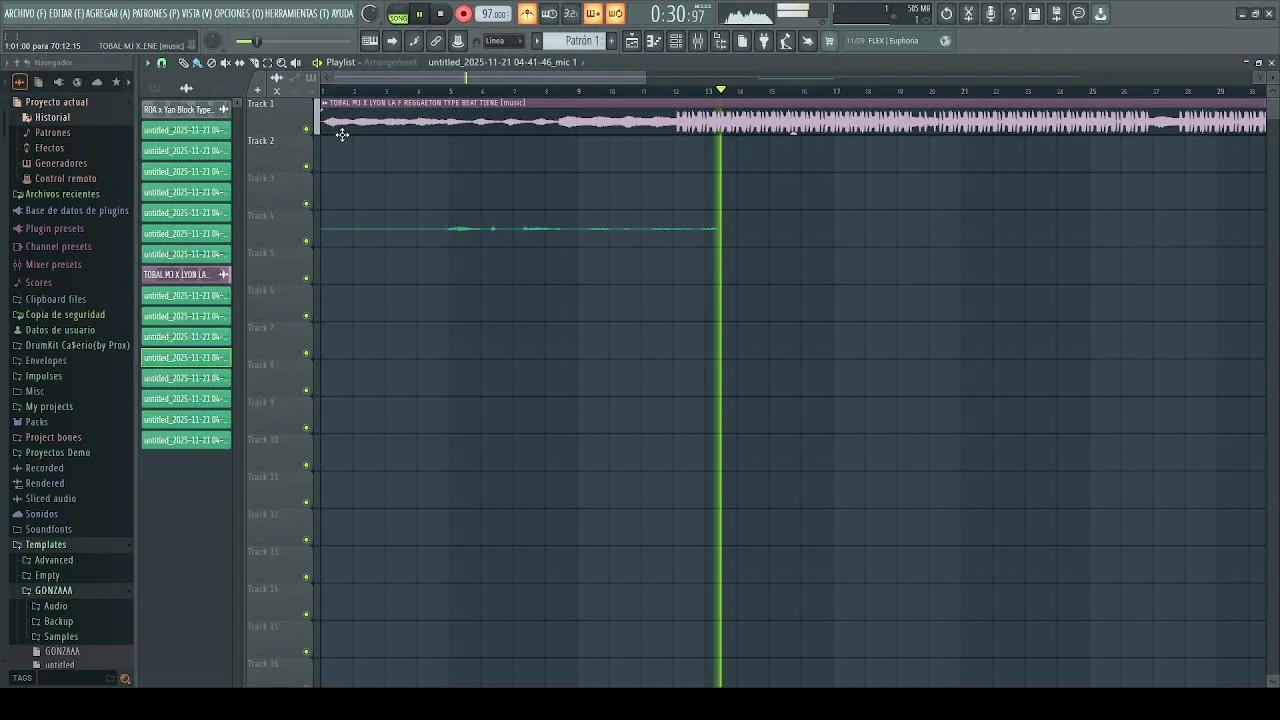Click the search icon beside TAGS
Screen dimensions: 1280x720
point(125,679)
